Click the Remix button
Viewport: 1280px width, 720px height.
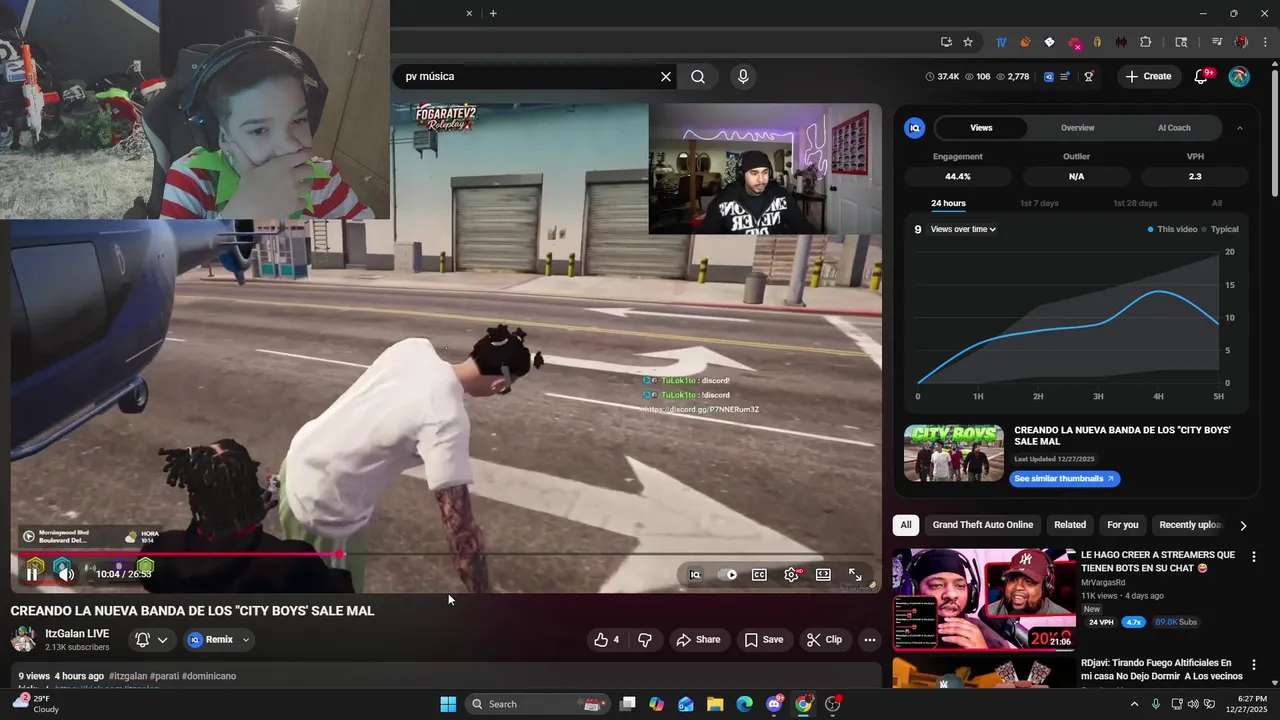click(x=210, y=640)
